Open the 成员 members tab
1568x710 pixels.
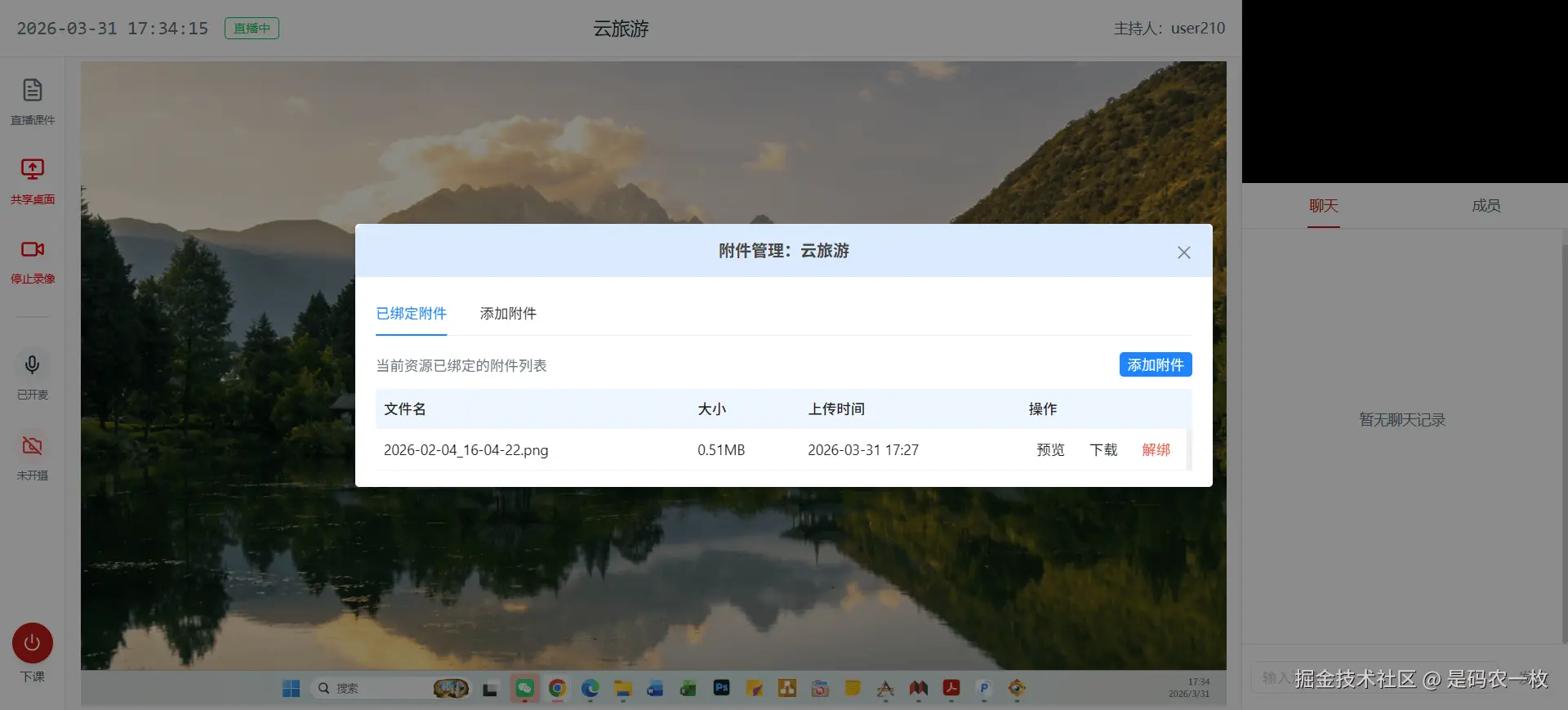tap(1486, 206)
